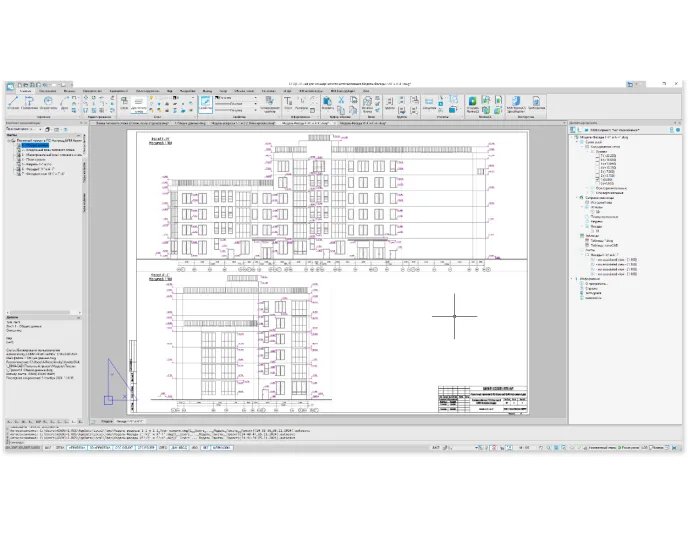Select the Отрезок (Line) drawing tool
The height and width of the screenshot is (537, 688).
12,101
